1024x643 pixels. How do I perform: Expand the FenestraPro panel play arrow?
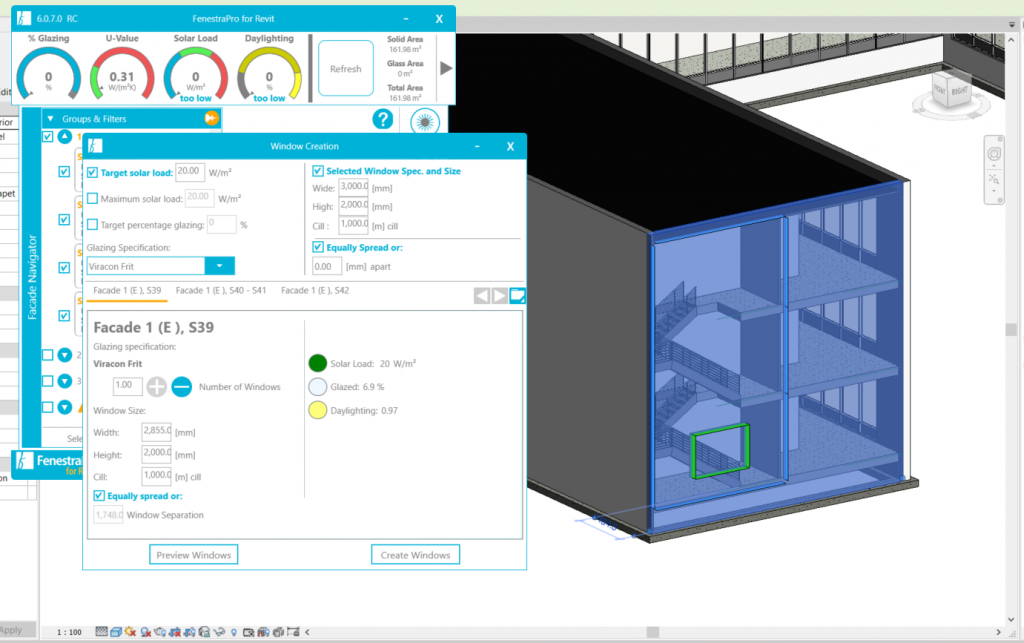point(446,68)
